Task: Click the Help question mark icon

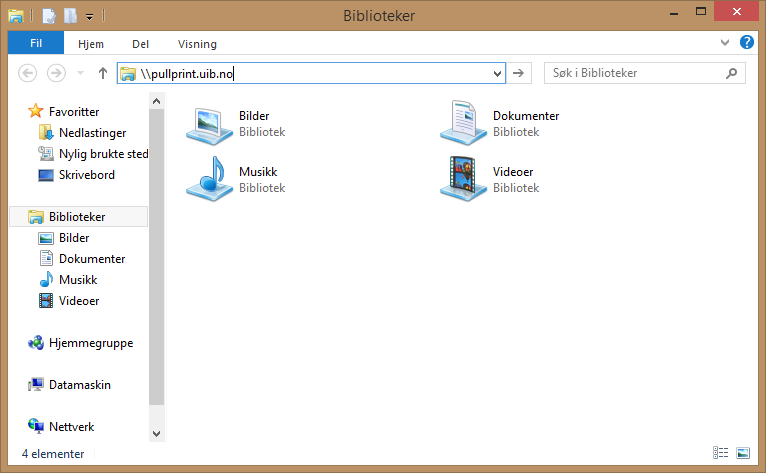Action: [746, 43]
